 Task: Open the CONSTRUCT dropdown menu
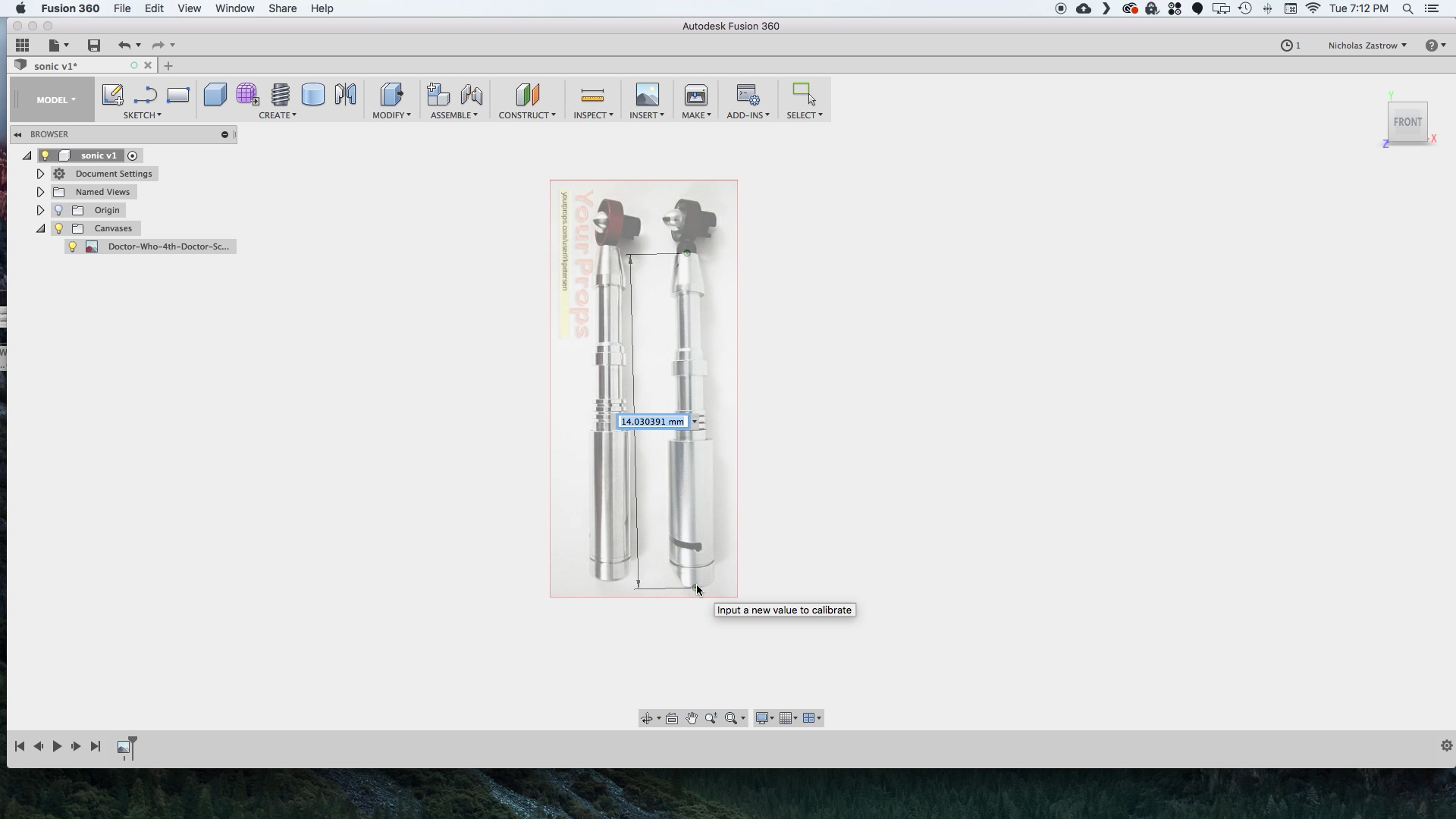click(527, 115)
